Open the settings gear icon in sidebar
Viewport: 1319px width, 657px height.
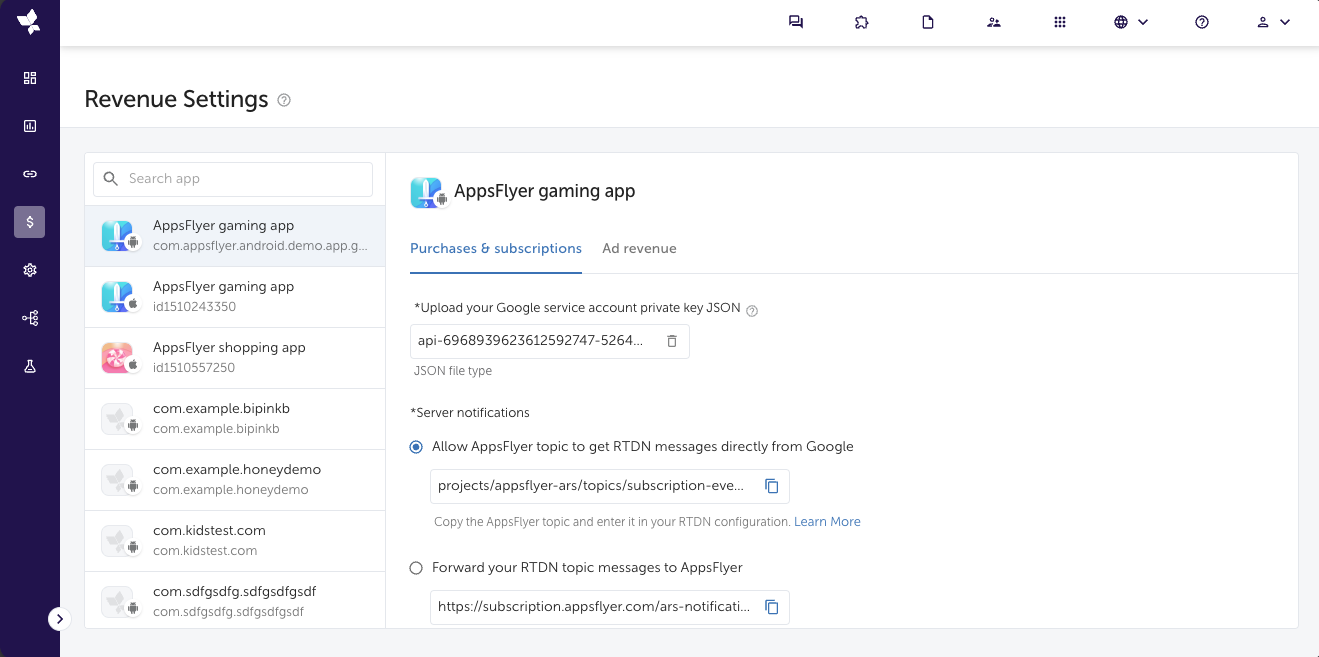coord(30,270)
